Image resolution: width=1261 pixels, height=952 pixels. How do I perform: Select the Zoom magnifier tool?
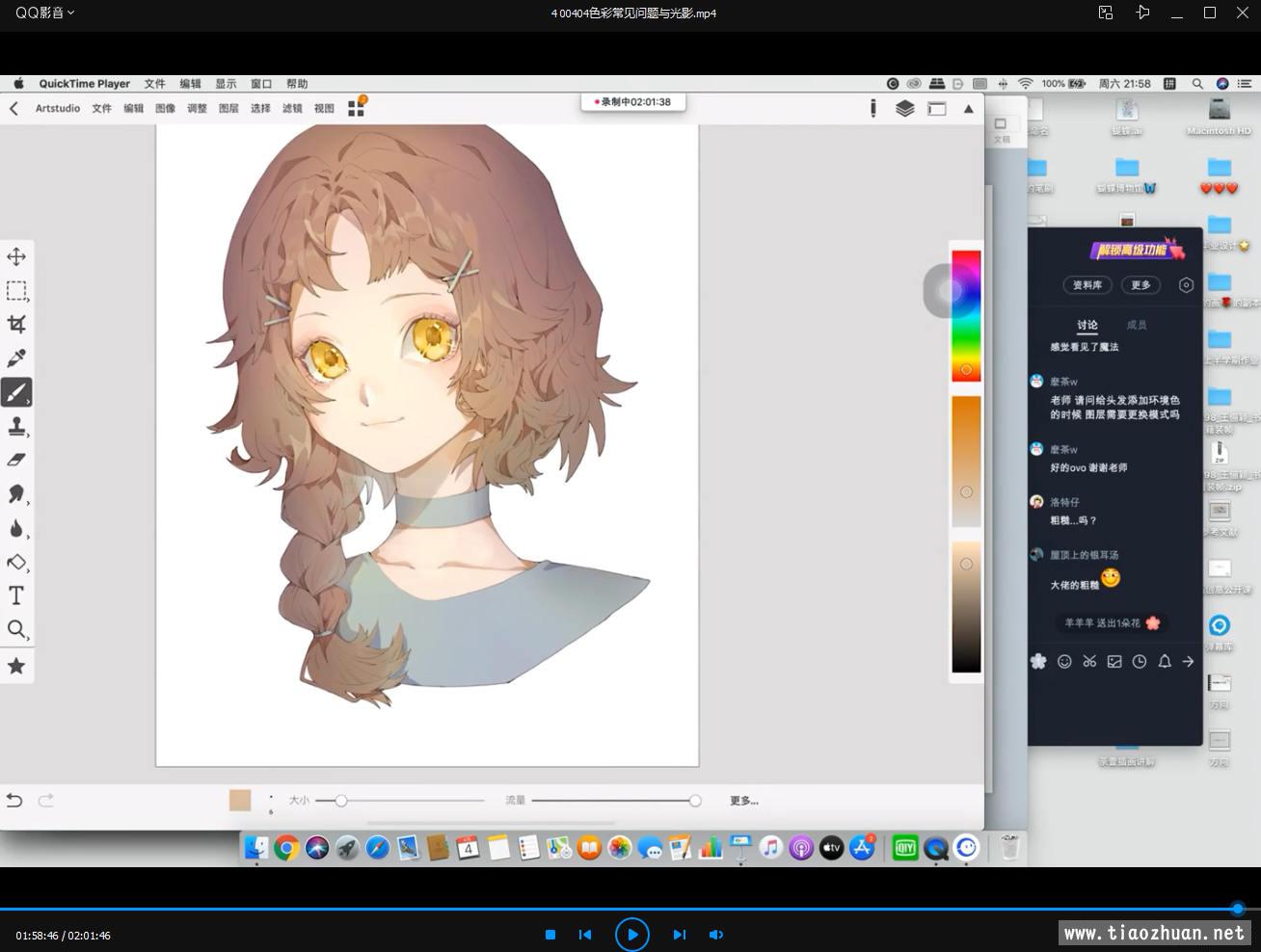tap(16, 630)
